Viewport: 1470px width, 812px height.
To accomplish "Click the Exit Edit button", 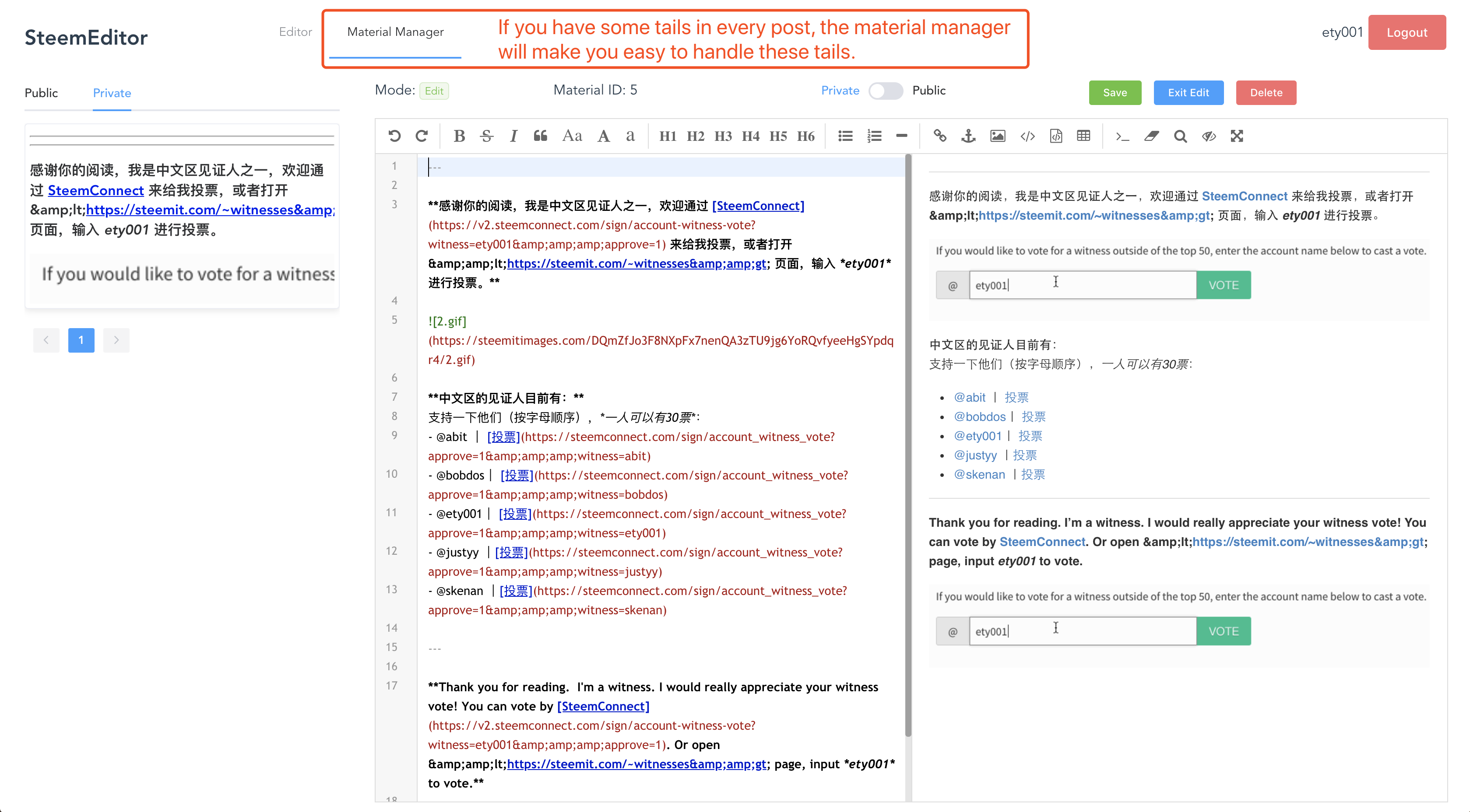I will point(1188,92).
